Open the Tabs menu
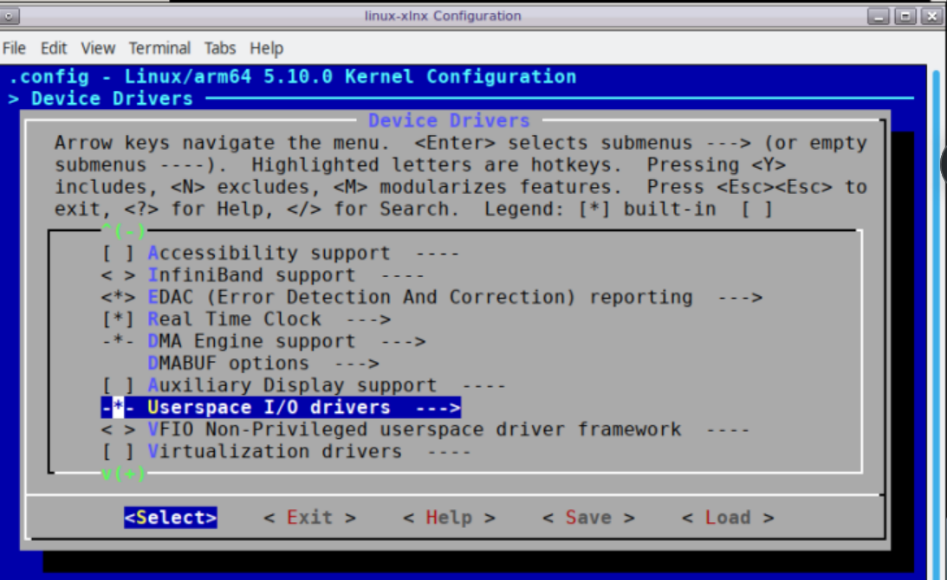The width and height of the screenshot is (947, 580). coord(219,47)
